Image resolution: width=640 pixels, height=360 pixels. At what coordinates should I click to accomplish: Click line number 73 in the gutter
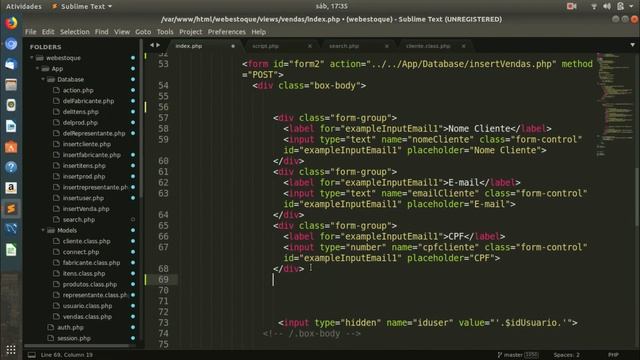click(x=163, y=323)
